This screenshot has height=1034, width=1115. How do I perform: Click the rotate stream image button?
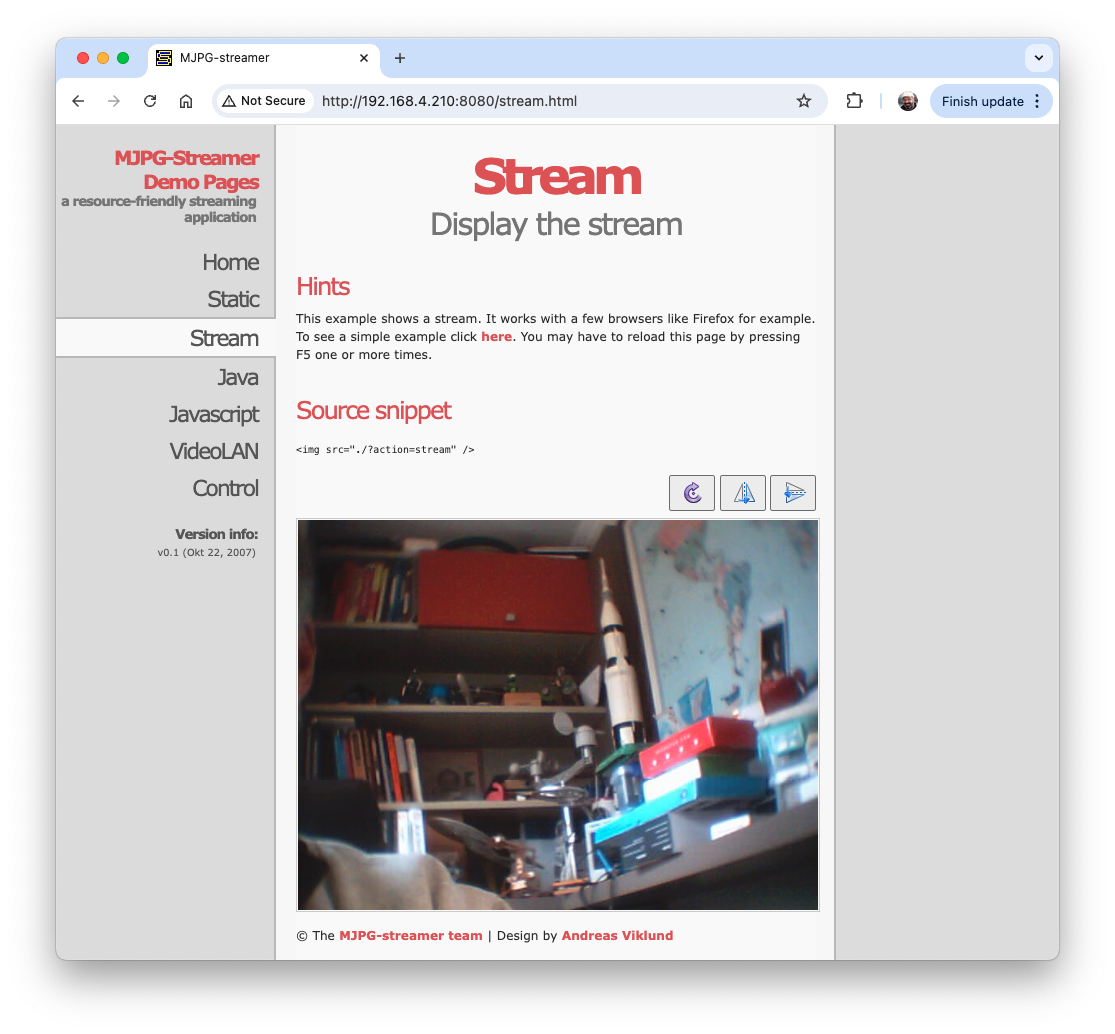pos(691,493)
